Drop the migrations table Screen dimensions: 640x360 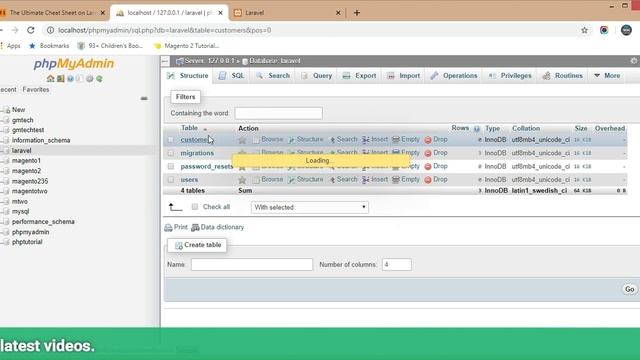tap(436, 153)
